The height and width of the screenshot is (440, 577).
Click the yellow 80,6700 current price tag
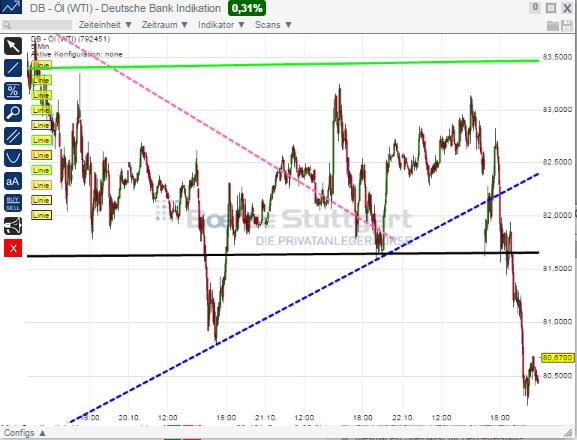tap(557, 357)
